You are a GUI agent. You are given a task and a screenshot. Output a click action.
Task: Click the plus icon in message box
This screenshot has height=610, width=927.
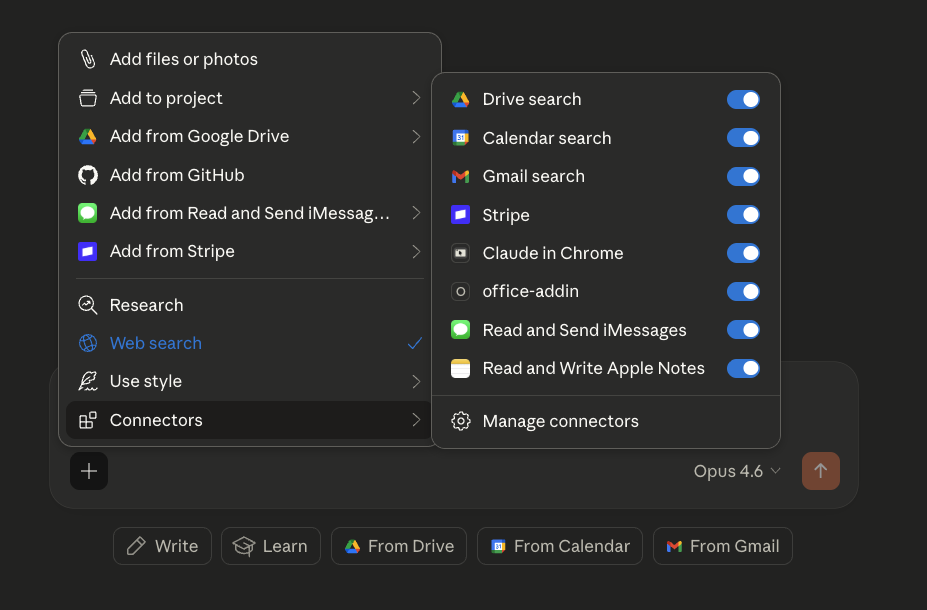tap(89, 471)
